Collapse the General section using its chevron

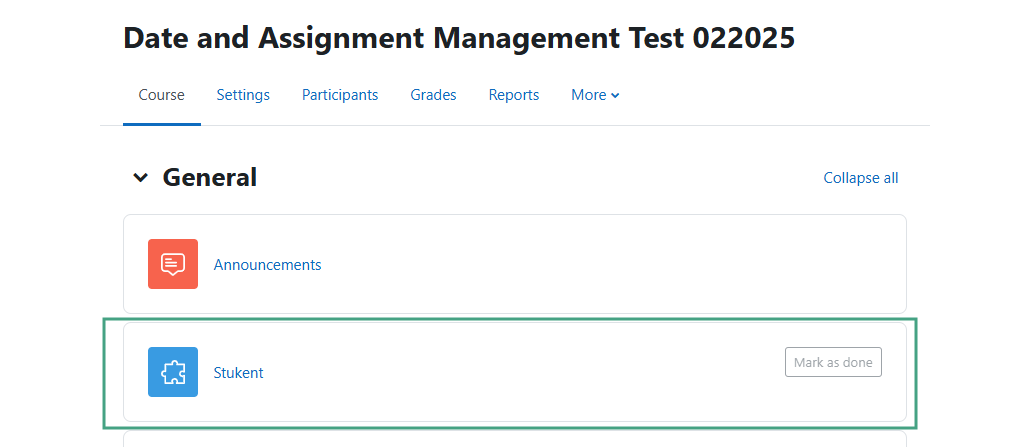[140, 177]
